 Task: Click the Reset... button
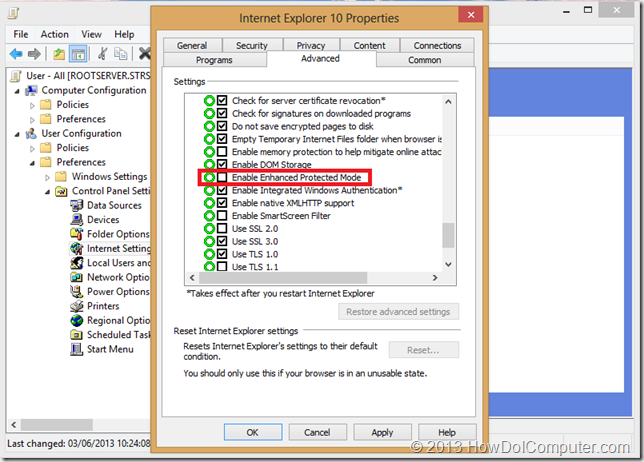pos(423,350)
